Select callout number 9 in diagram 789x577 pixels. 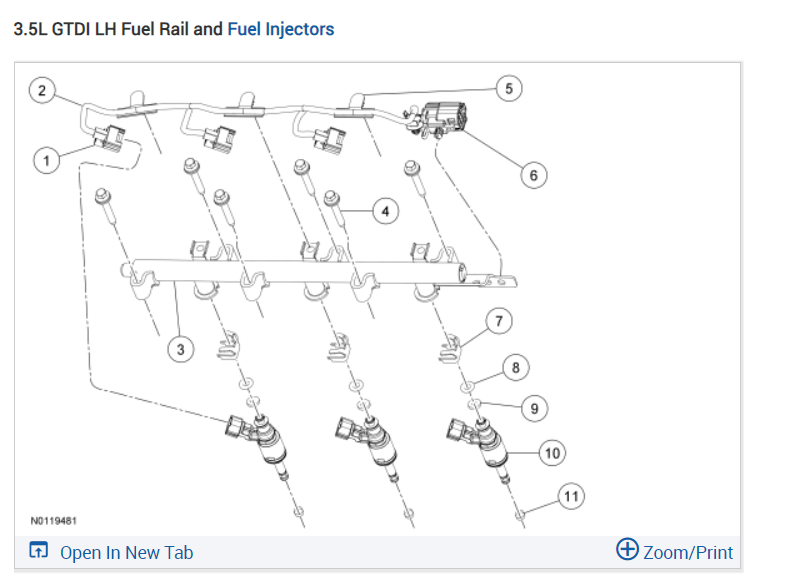click(x=534, y=408)
